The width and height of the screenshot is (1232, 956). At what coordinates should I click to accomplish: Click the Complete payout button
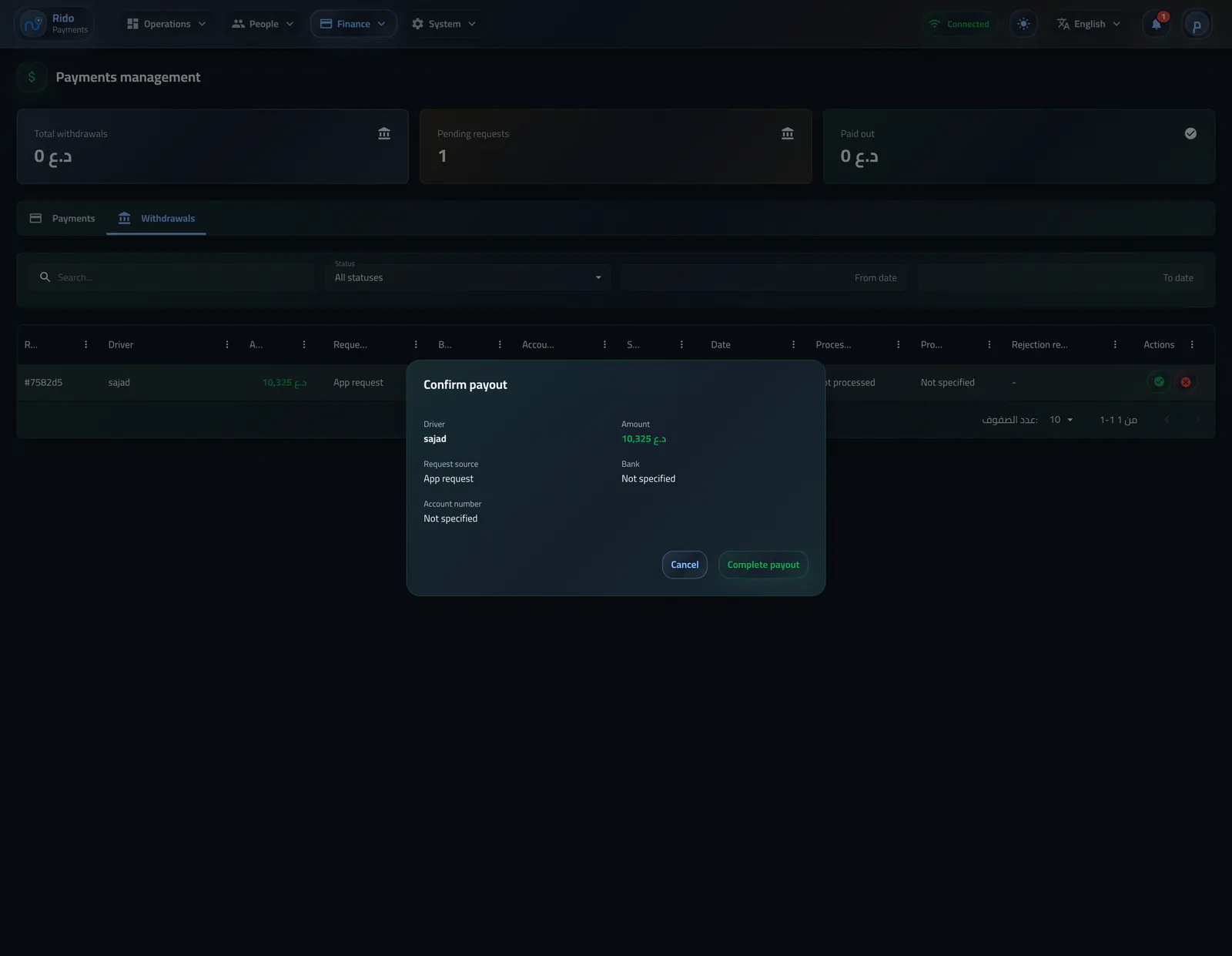[x=763, y=565]
